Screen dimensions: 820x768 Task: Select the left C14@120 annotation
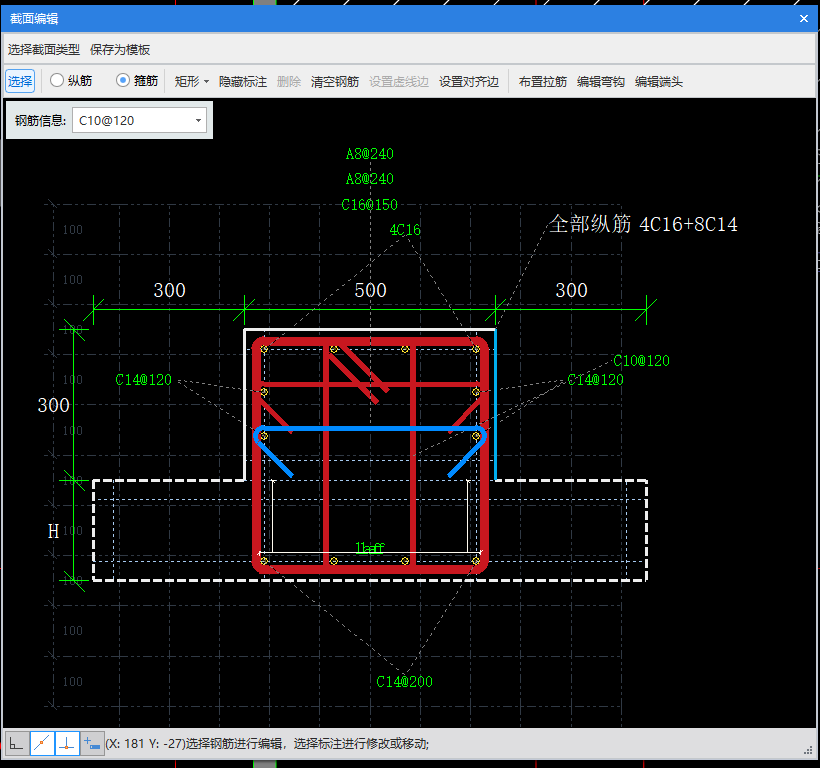[x=143, y=380]
